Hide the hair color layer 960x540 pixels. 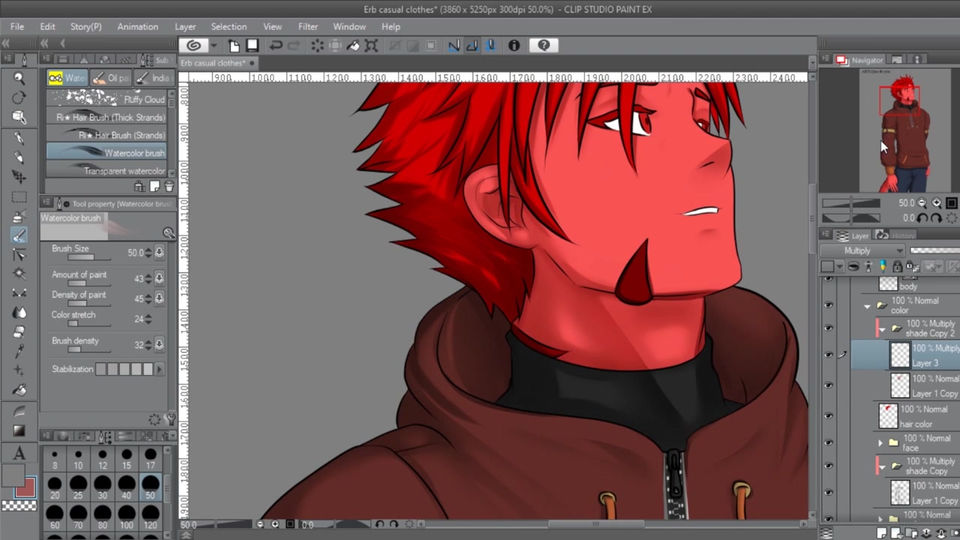pos(829,416)
